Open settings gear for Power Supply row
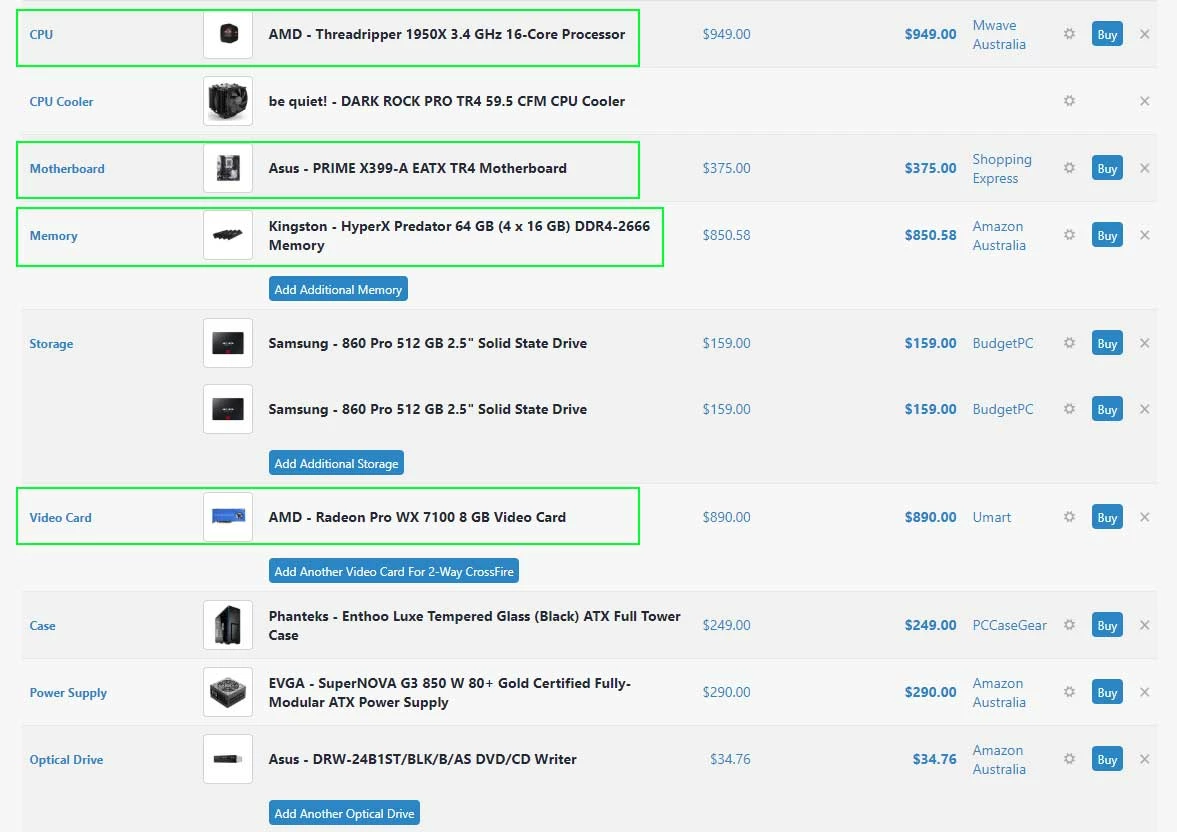1177x832 pixels. coord(1069,692)
